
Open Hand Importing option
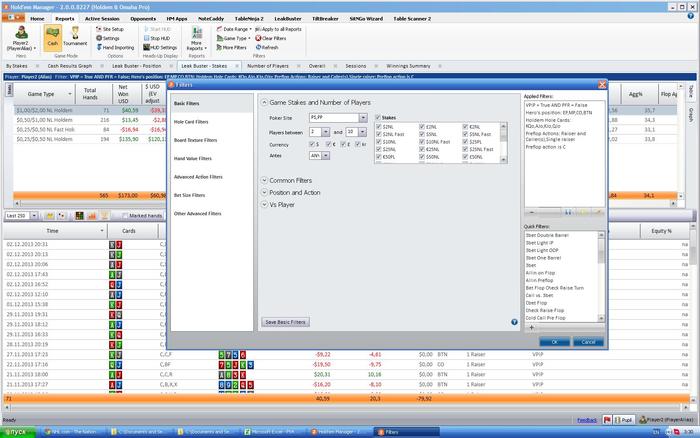coord(115,47)
